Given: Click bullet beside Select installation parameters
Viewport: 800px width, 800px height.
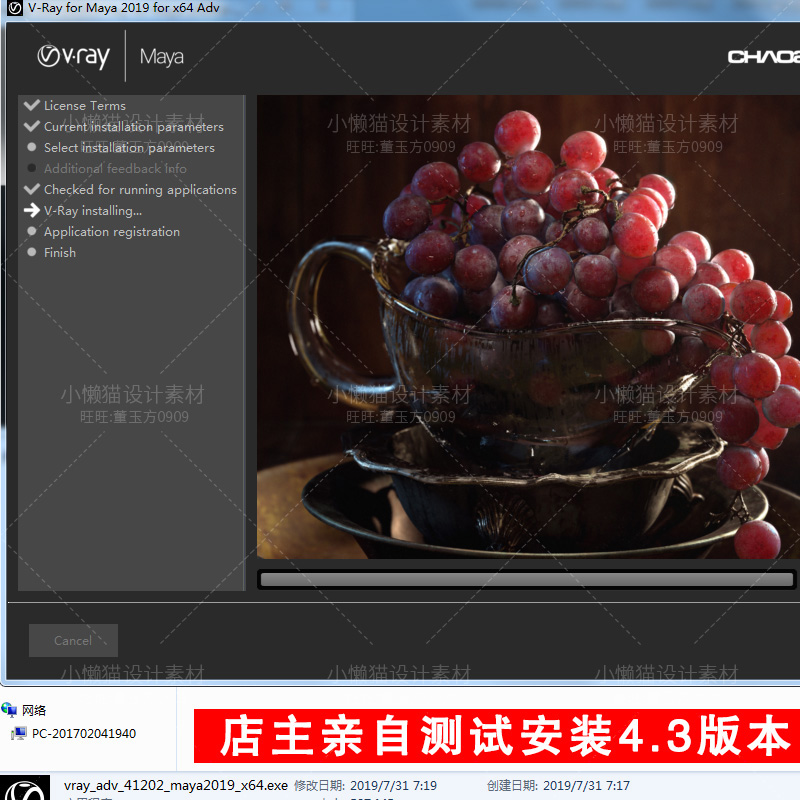Looking at the screenshot, I should point(32,147).
